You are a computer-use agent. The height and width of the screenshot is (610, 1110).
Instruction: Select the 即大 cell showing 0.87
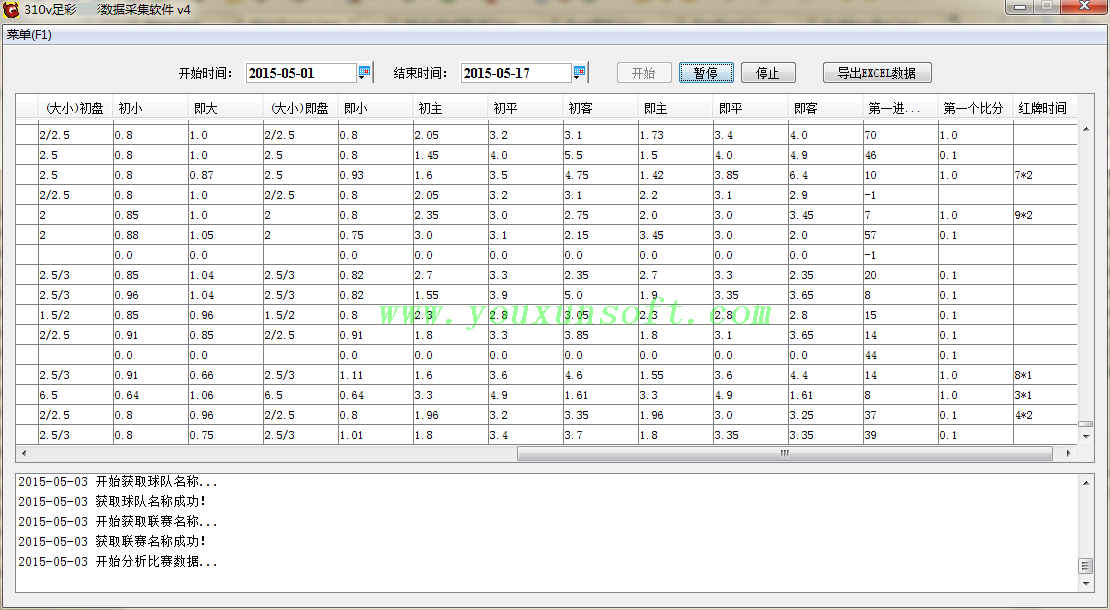(226, 175)
